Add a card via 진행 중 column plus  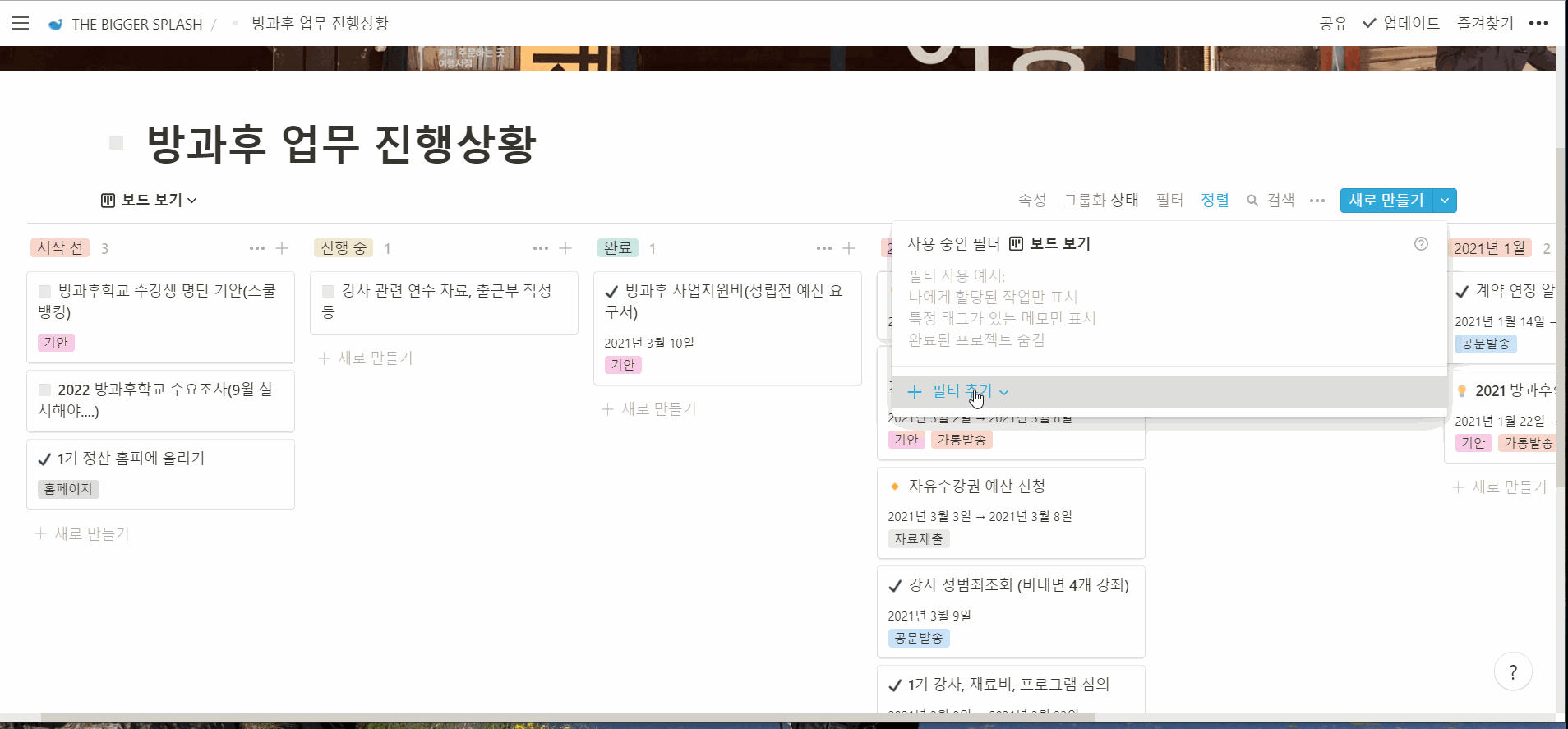point(565,248)
